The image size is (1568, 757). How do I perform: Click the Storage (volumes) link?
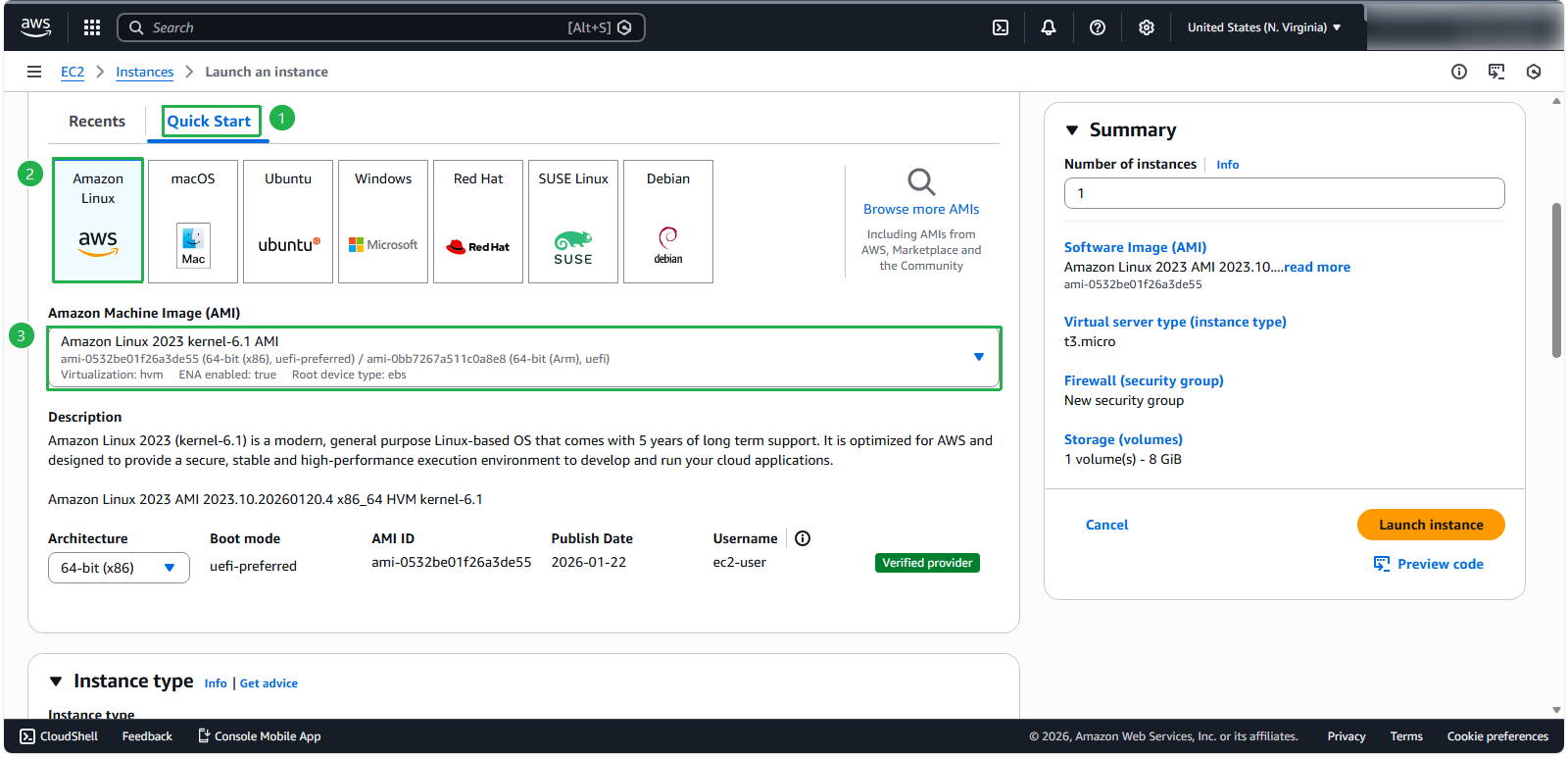click(1123, 439)
